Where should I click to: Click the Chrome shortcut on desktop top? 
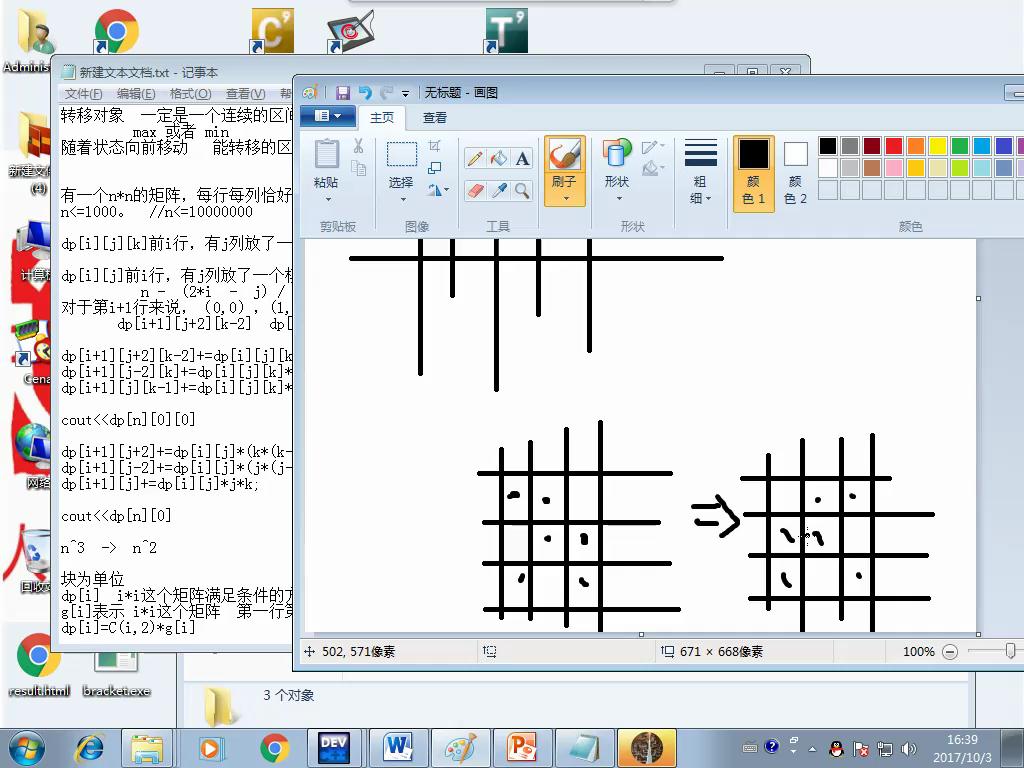click(x=116, y=31)
